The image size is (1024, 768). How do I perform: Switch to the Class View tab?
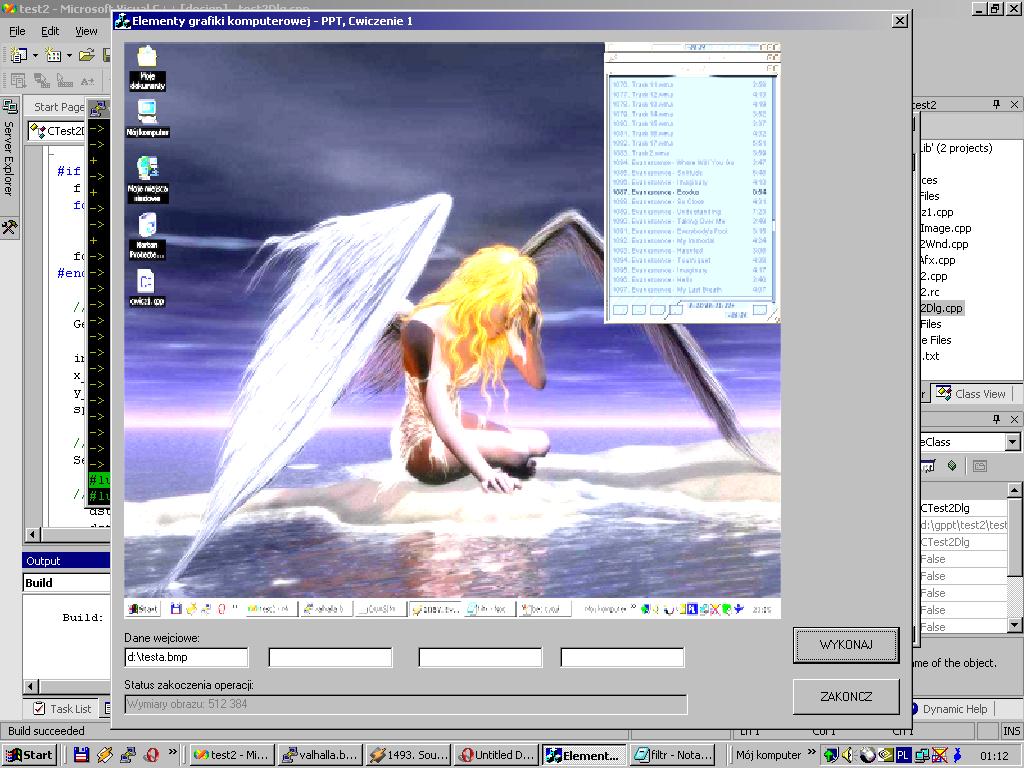pos(971,394)
